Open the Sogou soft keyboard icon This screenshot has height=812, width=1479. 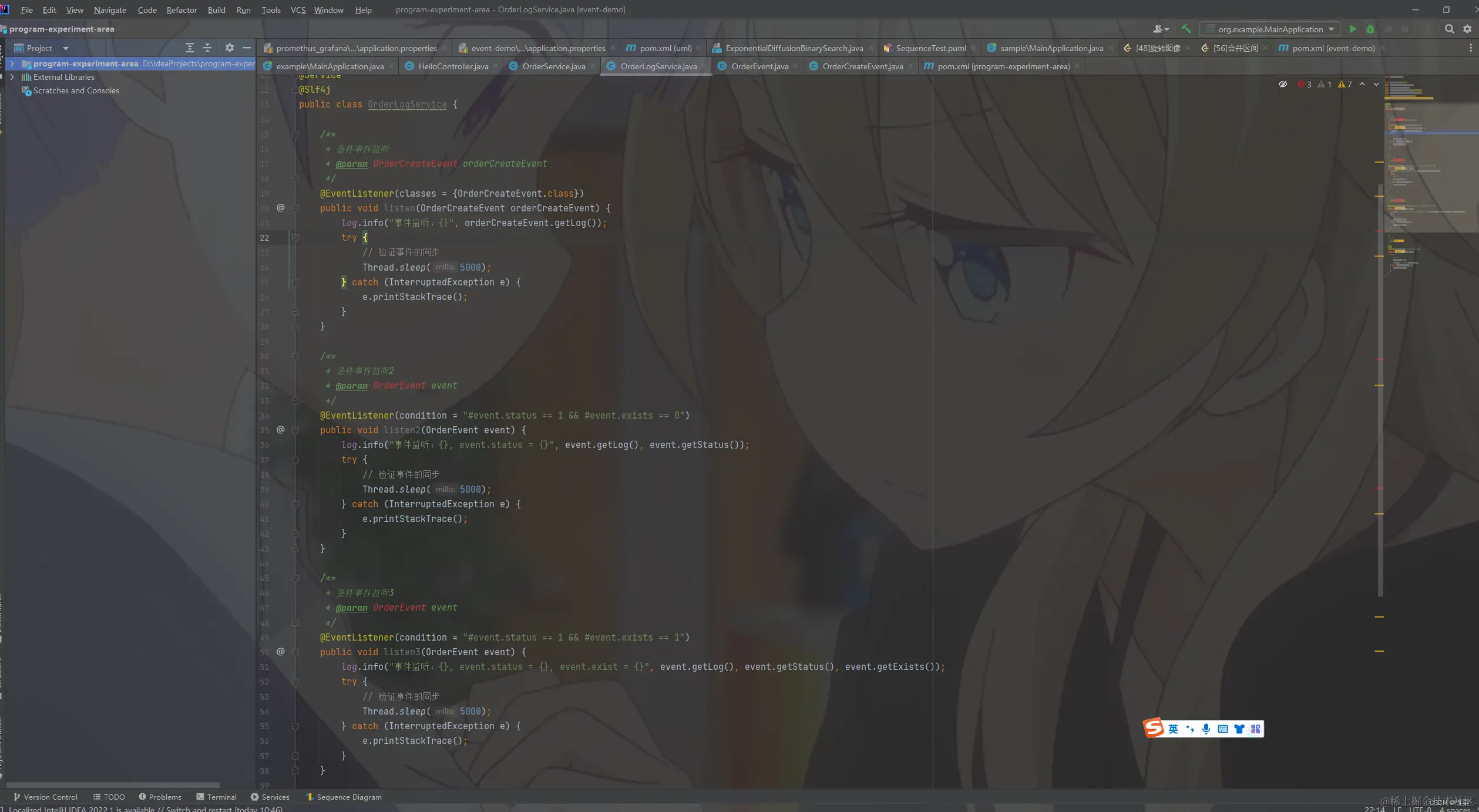click(1223, 729)
